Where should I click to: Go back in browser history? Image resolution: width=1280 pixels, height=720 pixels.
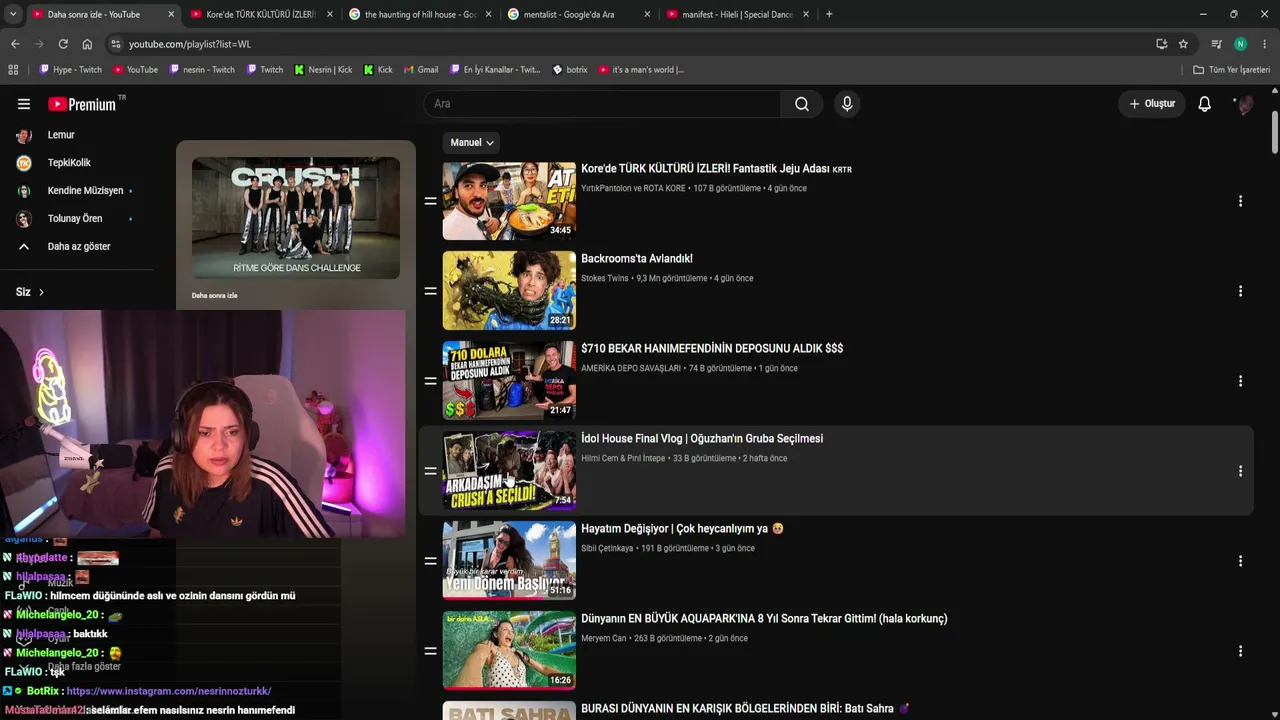(15, 44)
